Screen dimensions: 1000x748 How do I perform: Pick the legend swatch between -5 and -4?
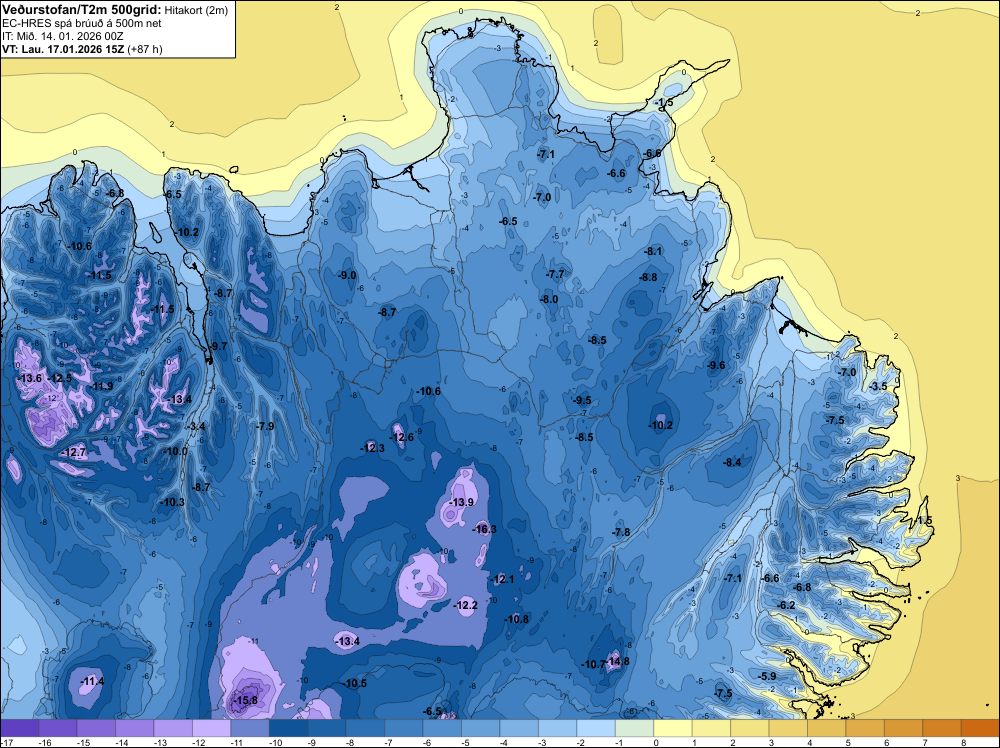tap(481, 728)
